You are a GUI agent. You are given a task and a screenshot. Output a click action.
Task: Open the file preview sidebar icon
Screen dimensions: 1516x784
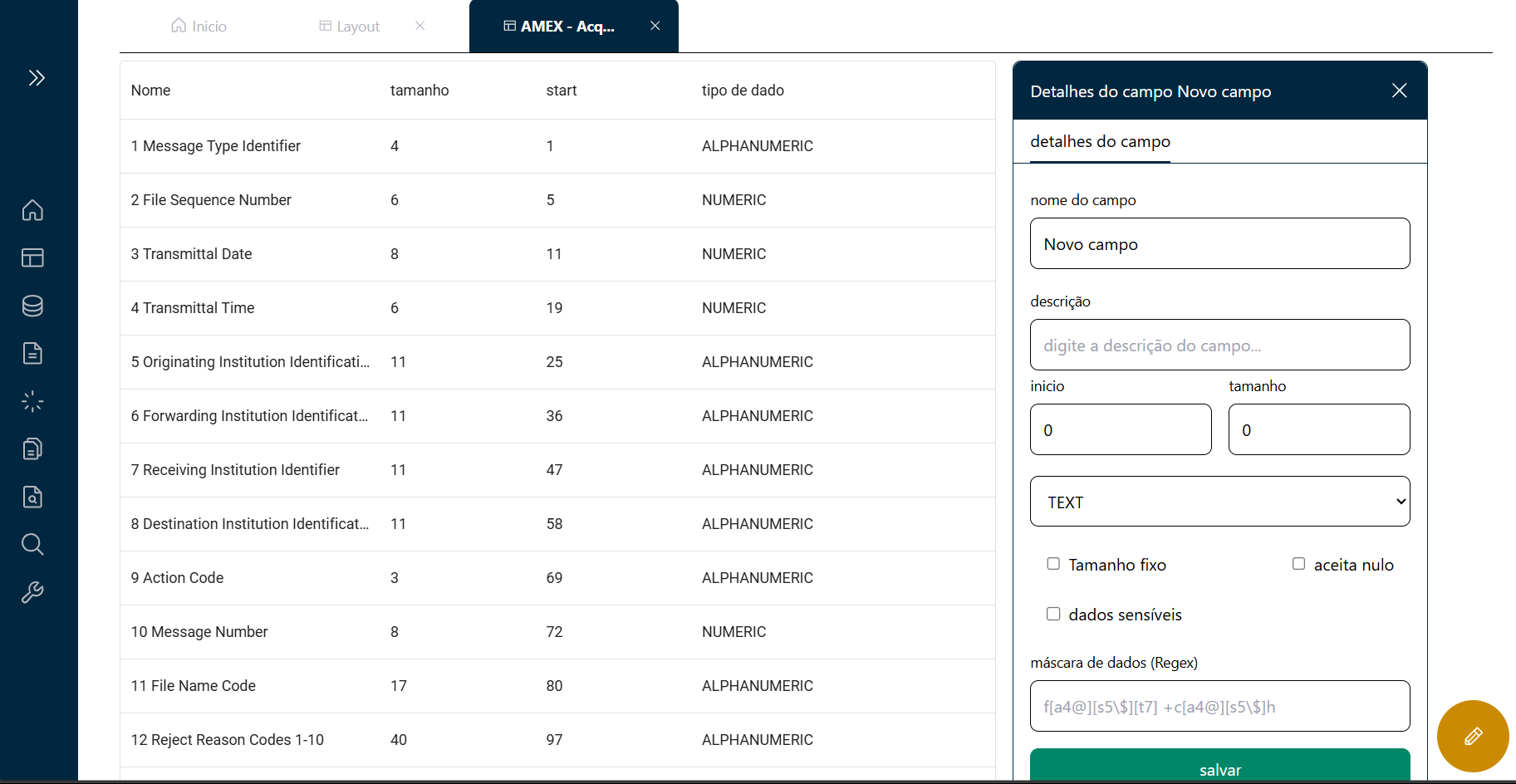32,497
